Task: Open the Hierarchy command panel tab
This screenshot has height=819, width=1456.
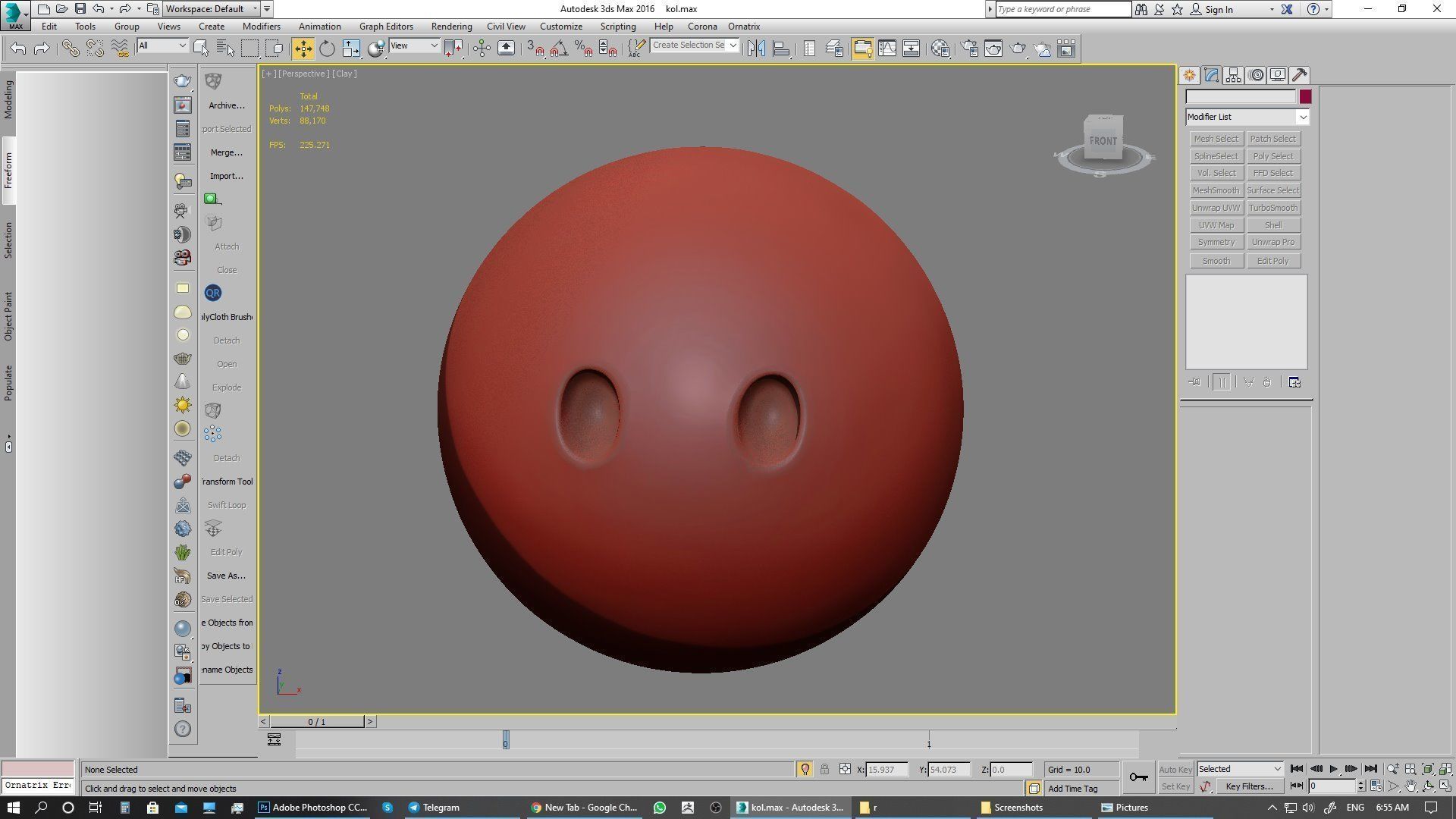Action: (x=1233, y=75)
